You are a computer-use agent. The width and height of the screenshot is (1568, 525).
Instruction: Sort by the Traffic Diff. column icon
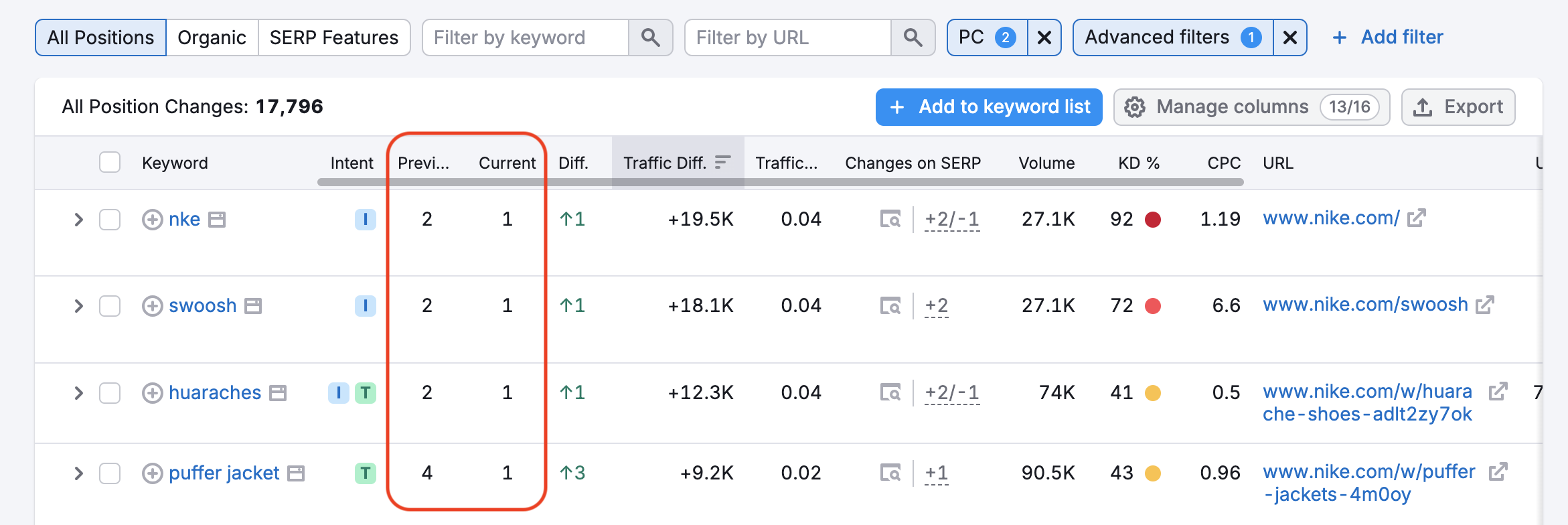tap(722, 163)
